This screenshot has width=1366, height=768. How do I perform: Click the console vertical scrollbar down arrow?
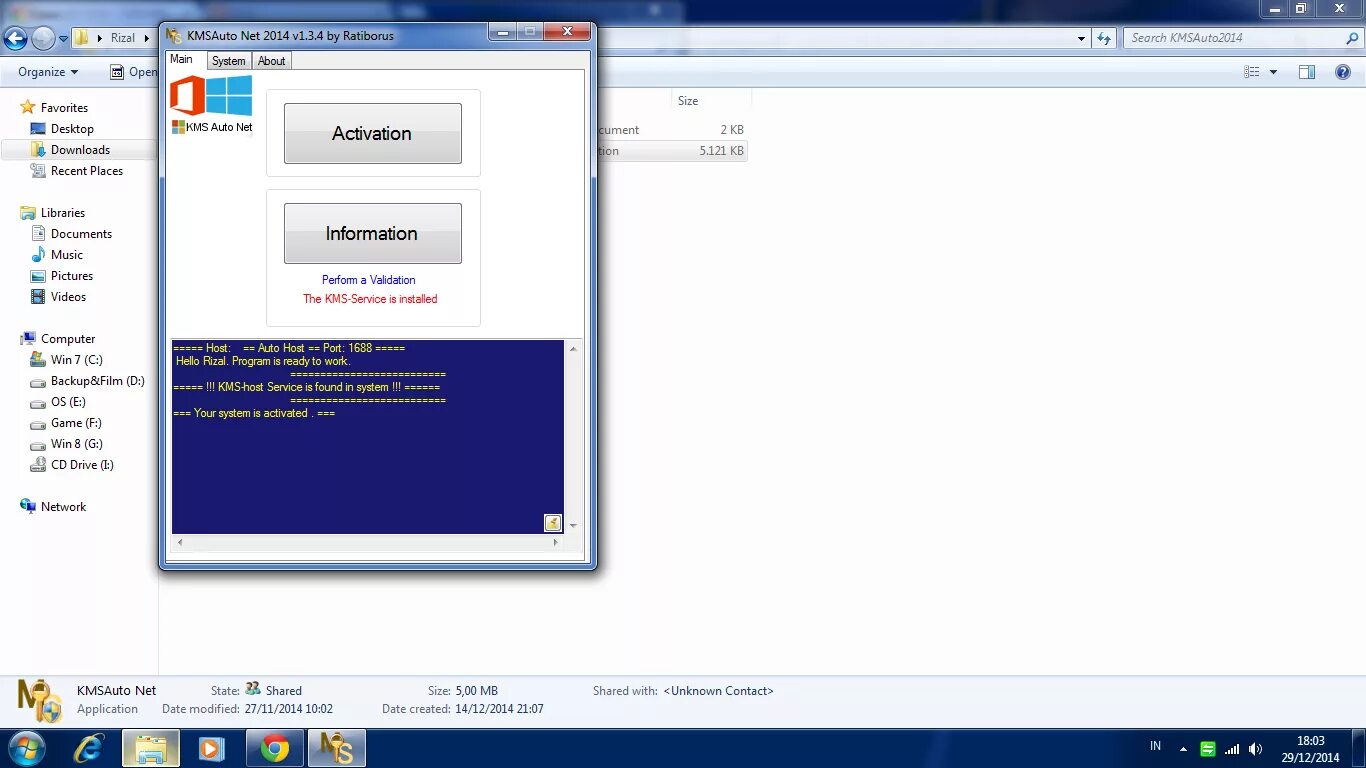click(573, 525)
